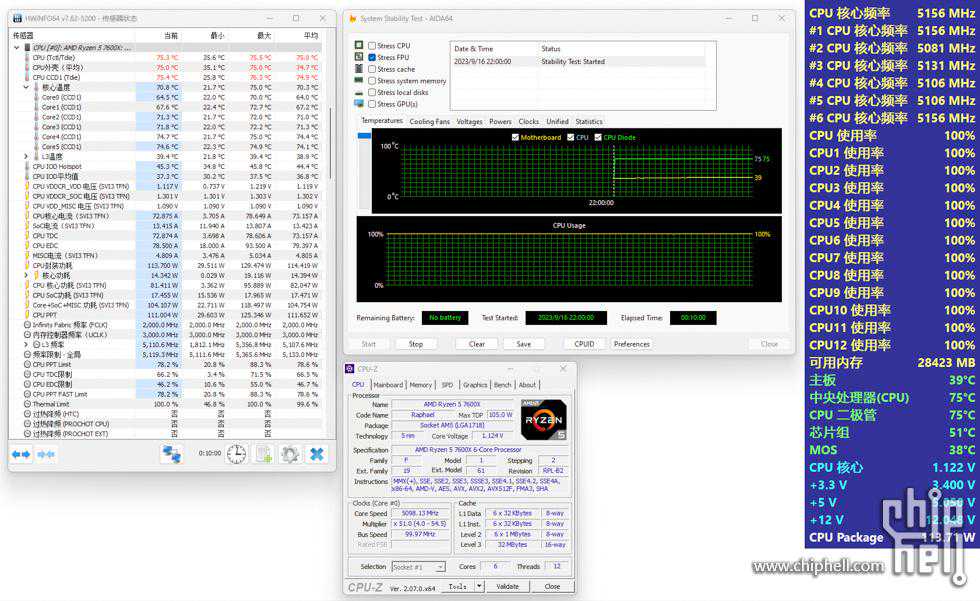Screen dimensions: 980x601
Task: Click the blue graph scale slider in AIDA64
Action: tap(363, 136)
